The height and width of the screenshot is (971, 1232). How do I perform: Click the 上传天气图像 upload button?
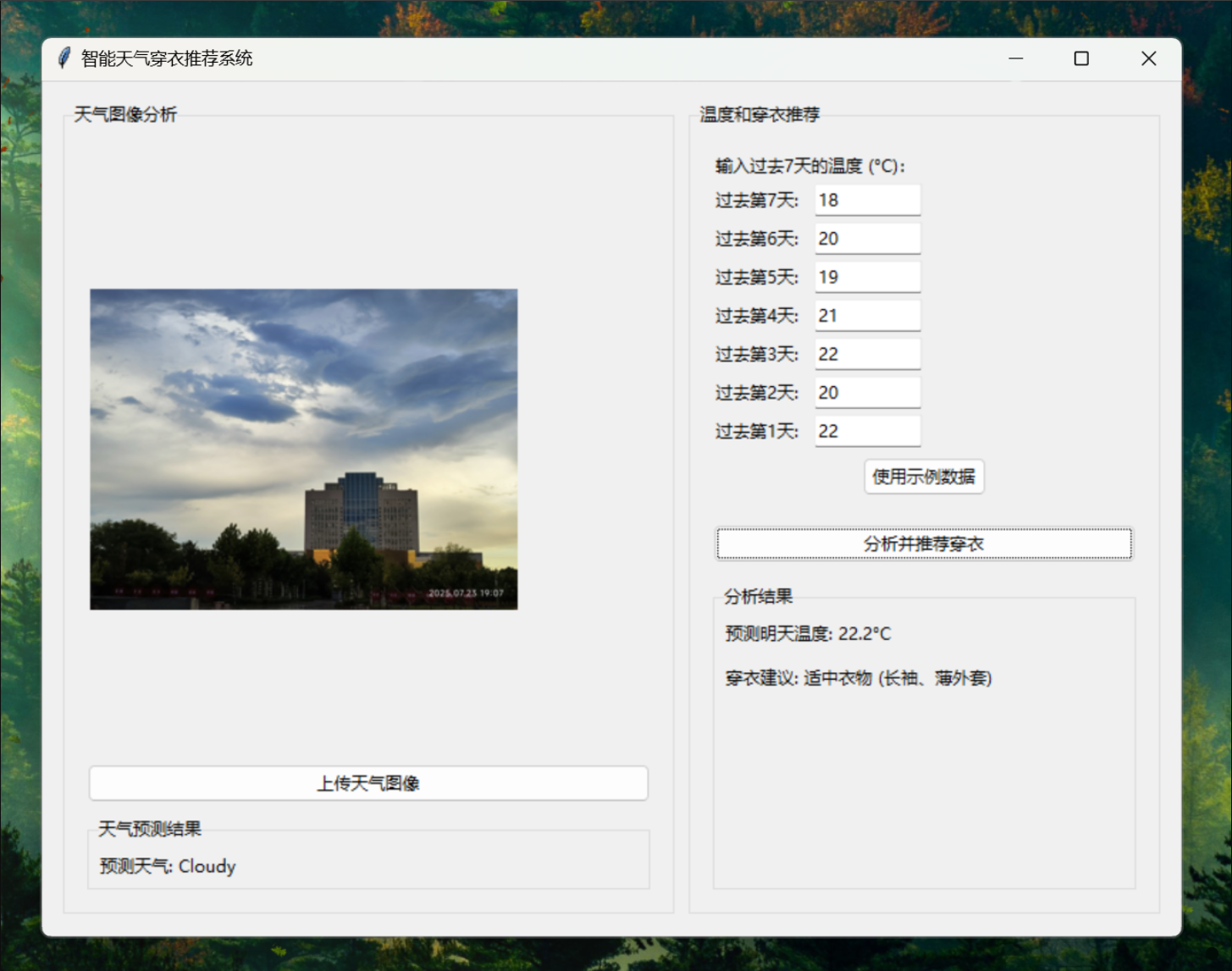click(367, 783)
